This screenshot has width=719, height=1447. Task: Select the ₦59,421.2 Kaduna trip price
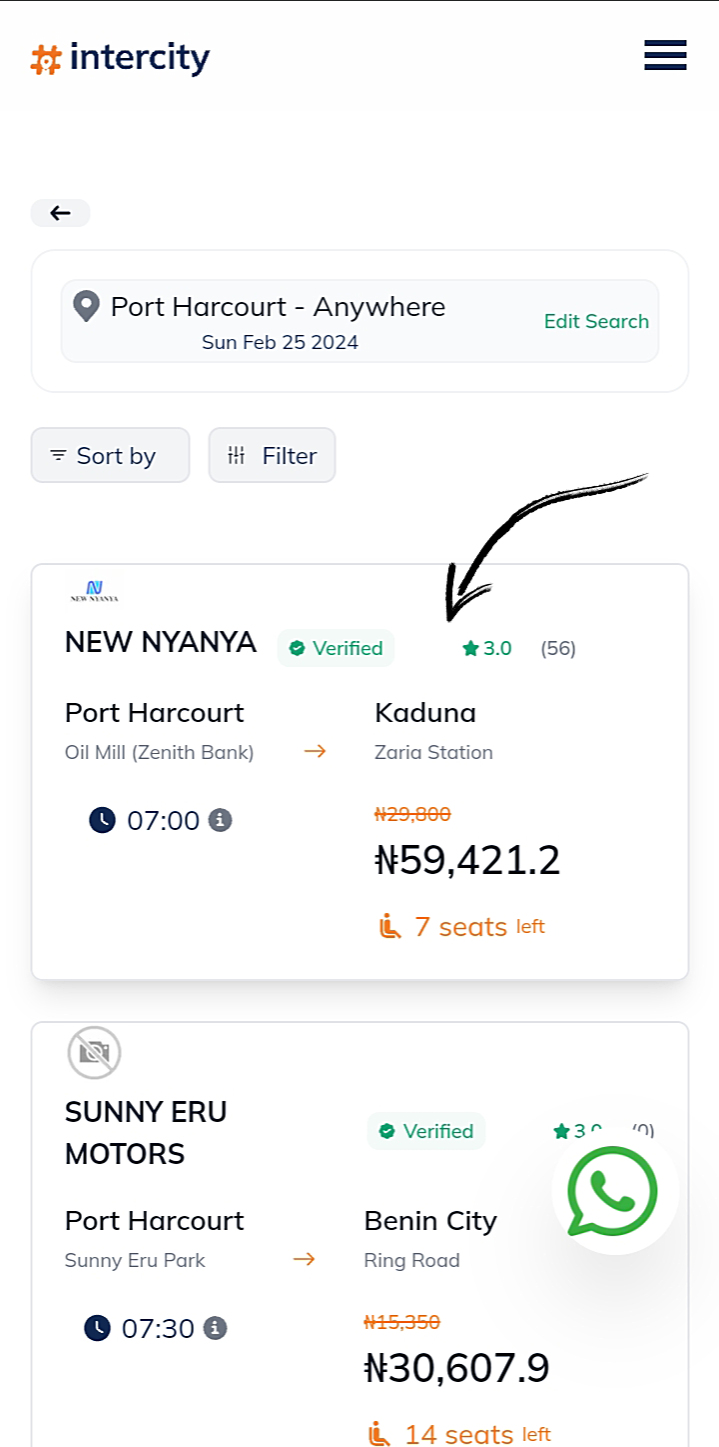tap(467, 860)
